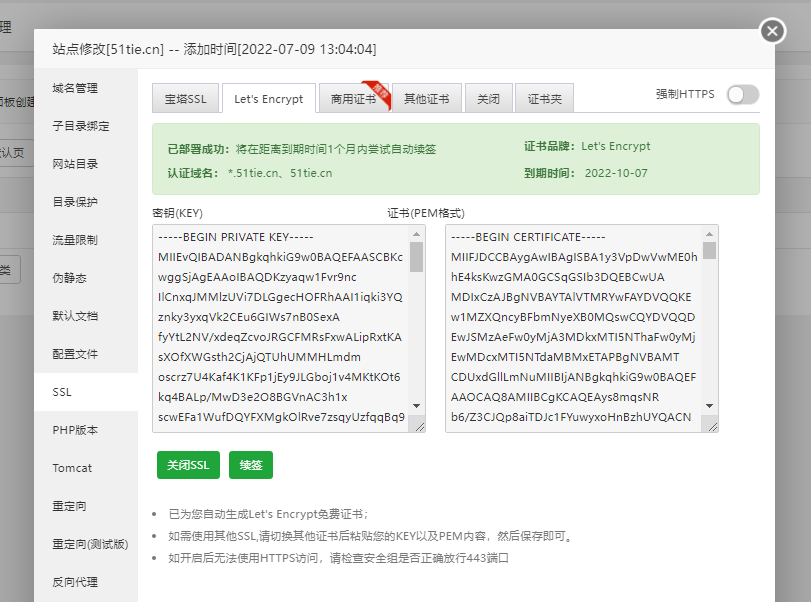Toggle the 强制HTTPS switch
Screen dimensions: 811x602
click(742, 95)
